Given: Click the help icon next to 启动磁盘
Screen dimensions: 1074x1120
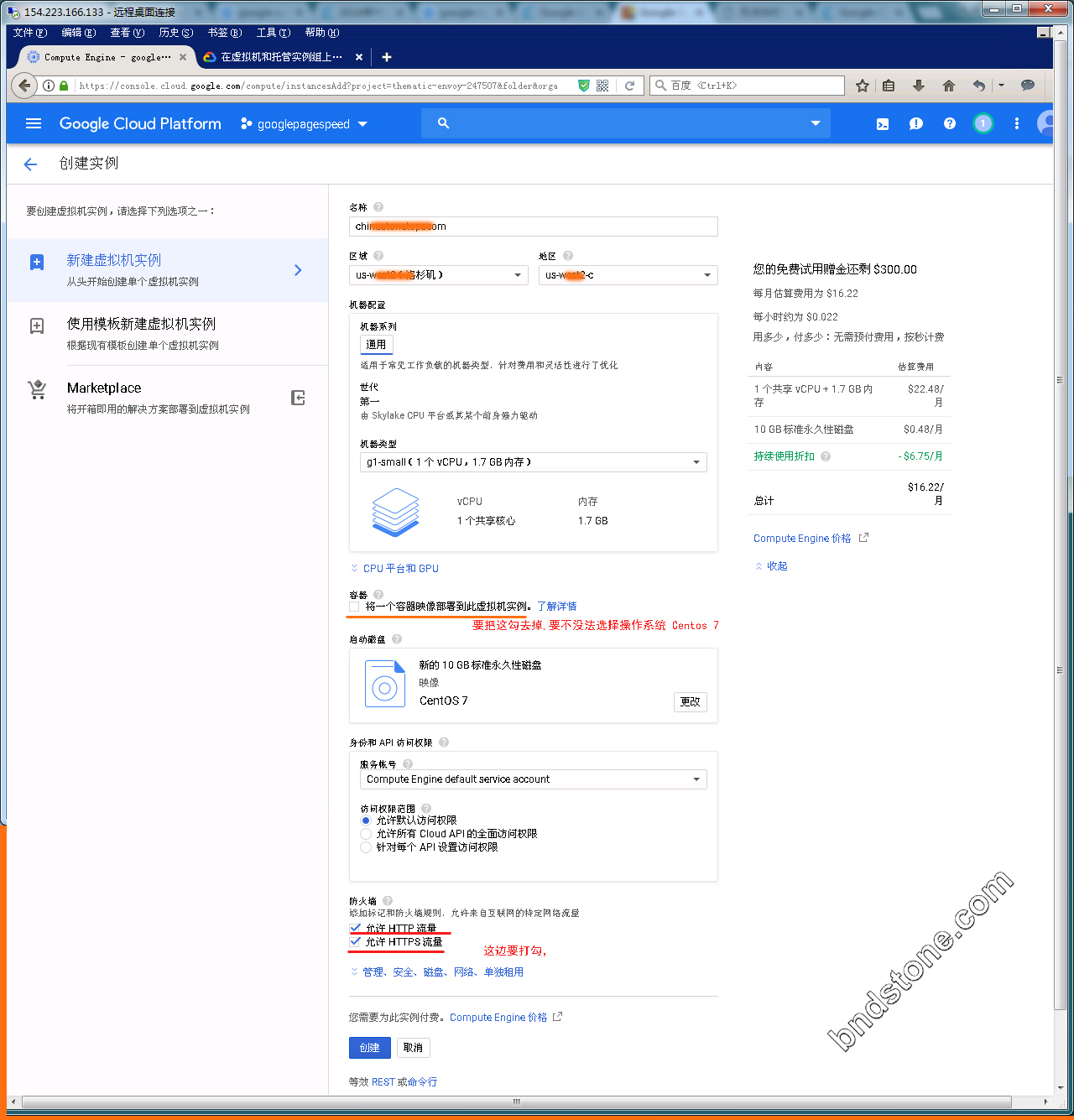Looking at the screenshot, I should 397,639.
